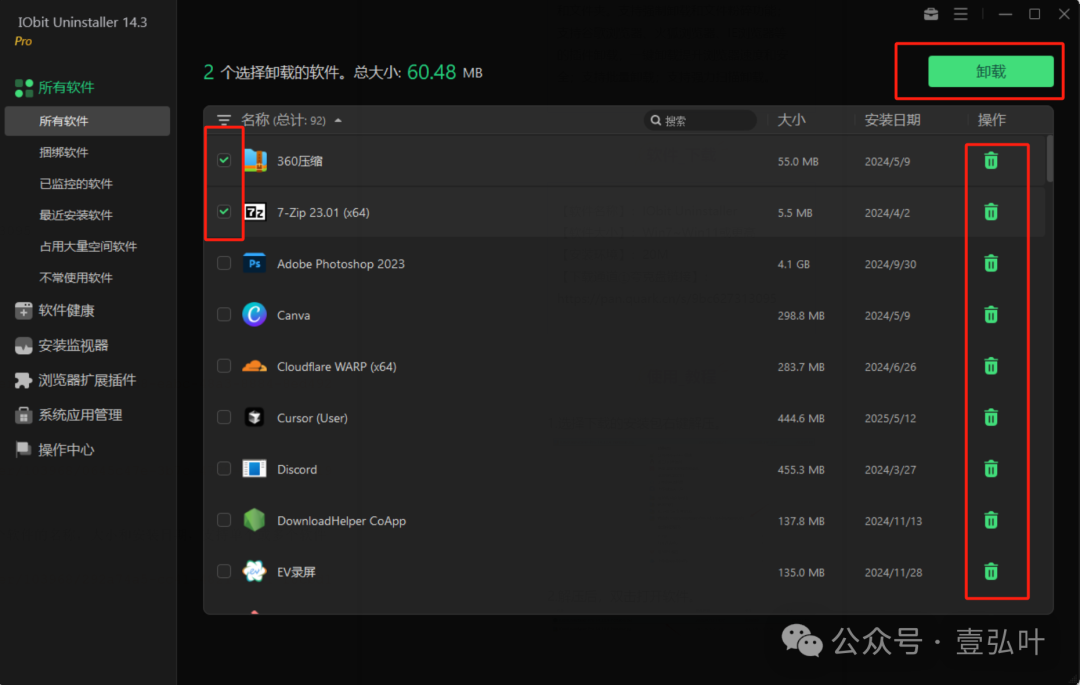
Task: Tick the Canva checkbox
Action: coord(224,315)
